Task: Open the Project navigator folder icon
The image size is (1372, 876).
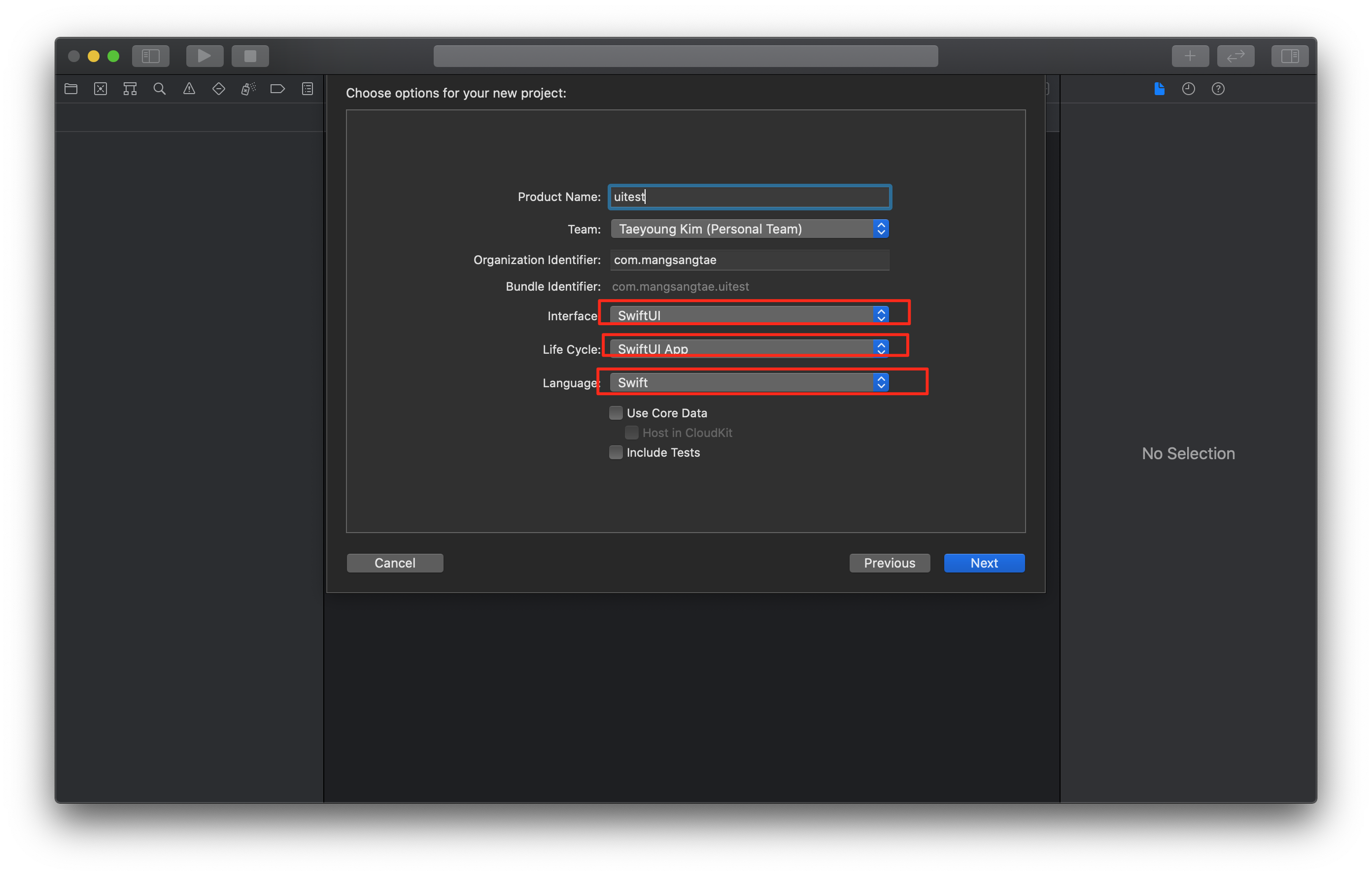Action: click(70, 89)
